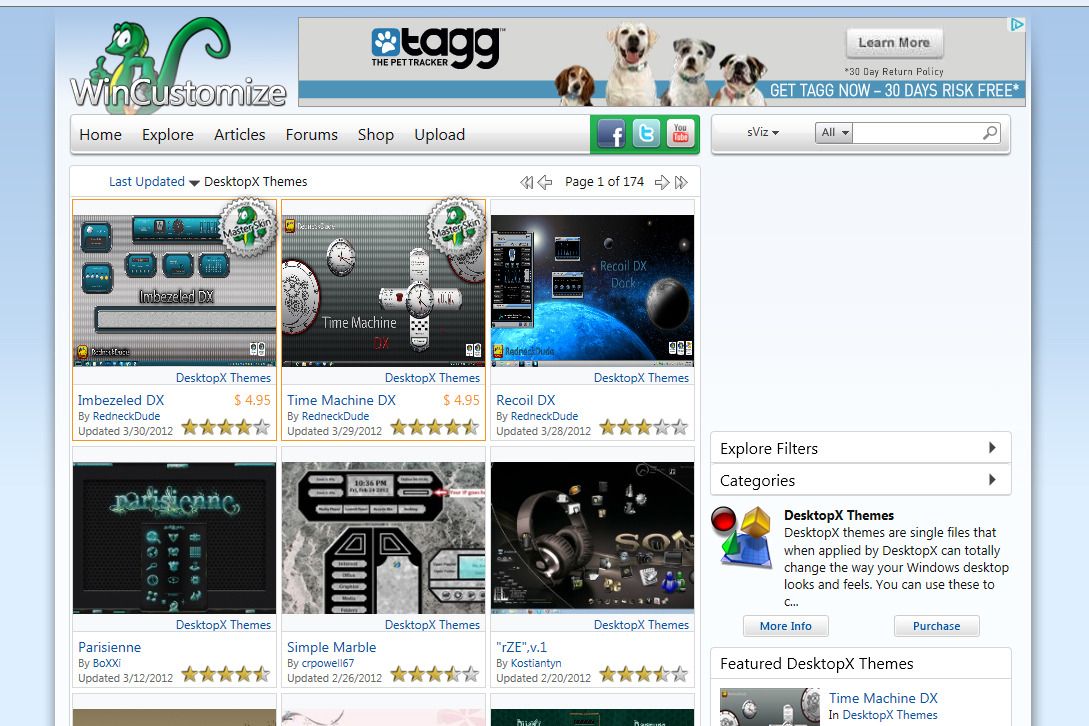Screen dimensions: 1089x726
Task: Open the Articles menu item
Action: coord(240,135)
